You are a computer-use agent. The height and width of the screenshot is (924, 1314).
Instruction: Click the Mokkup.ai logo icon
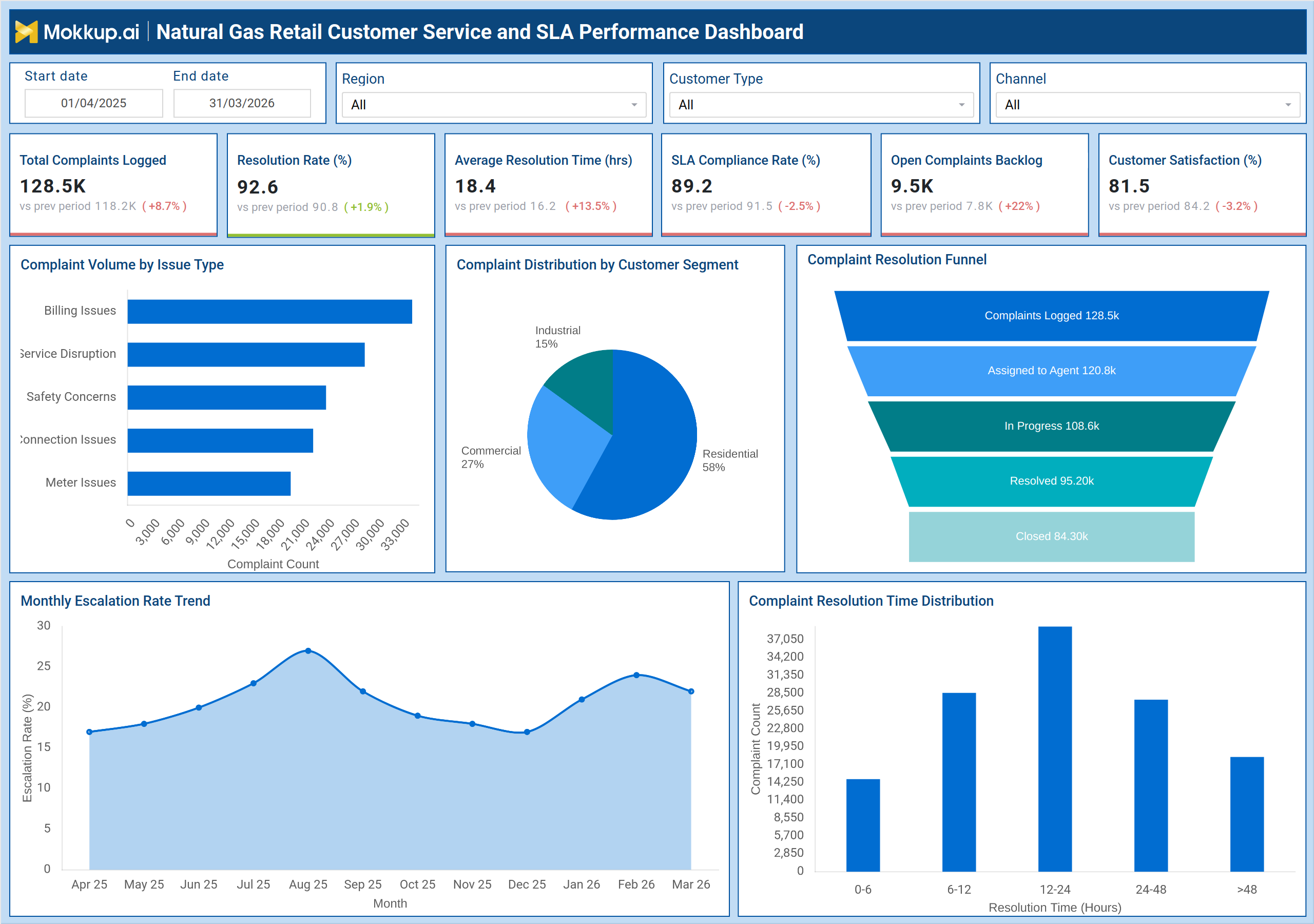pos(26,31)
